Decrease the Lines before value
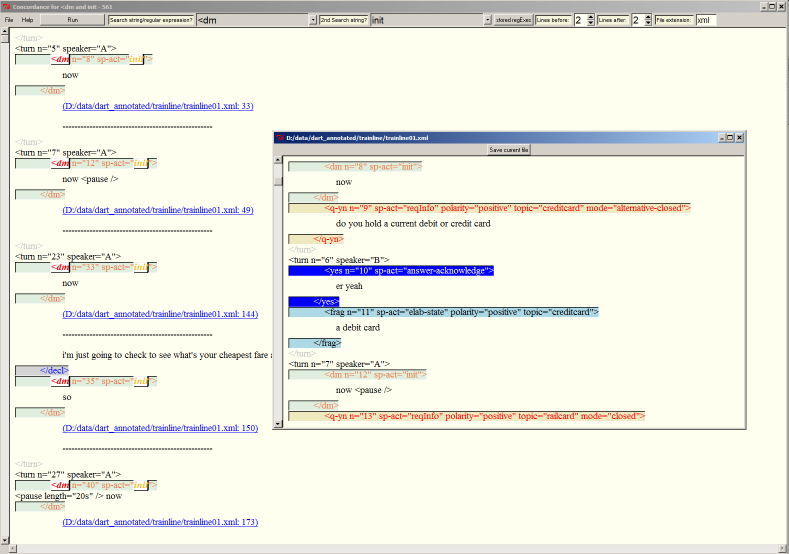789x554 pixels. 590,23
